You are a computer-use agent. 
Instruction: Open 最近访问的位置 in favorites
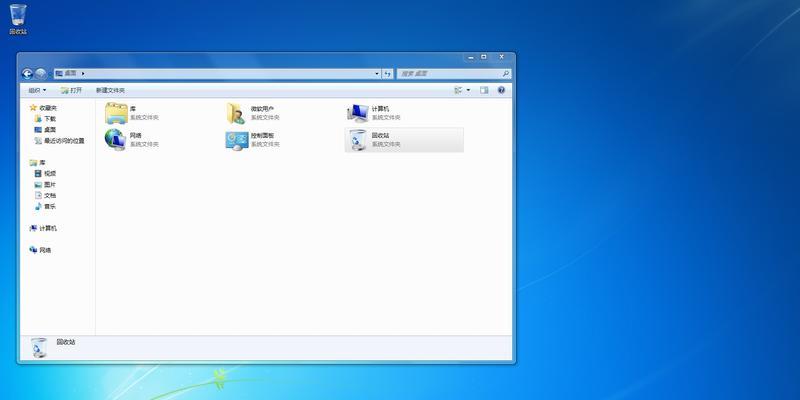tap(59, 141)
